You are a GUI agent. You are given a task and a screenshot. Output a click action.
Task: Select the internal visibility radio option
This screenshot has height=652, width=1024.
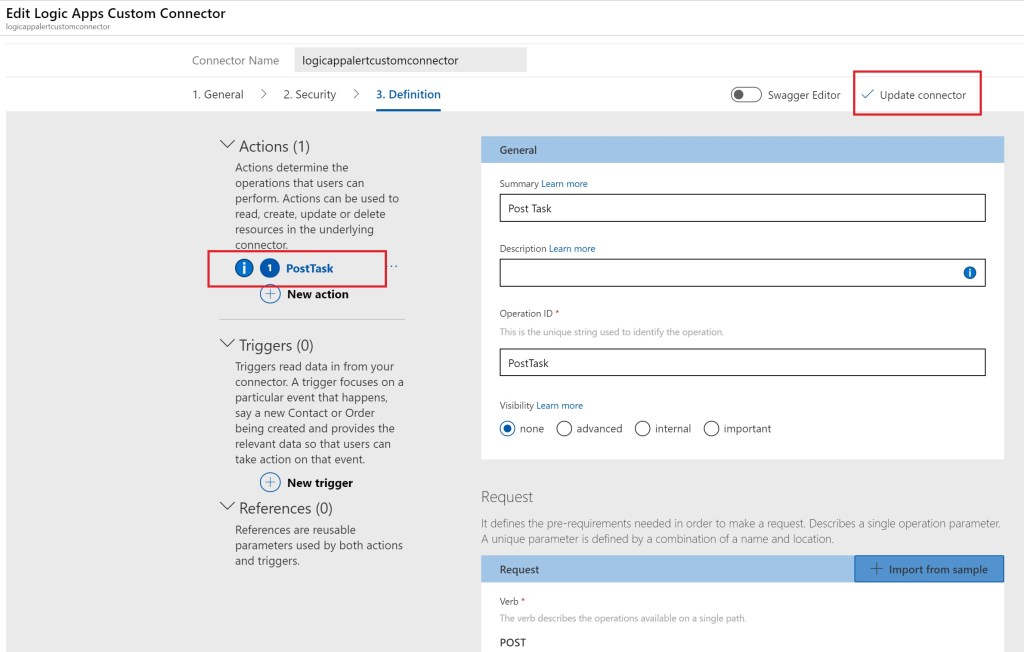click(643, 428)
